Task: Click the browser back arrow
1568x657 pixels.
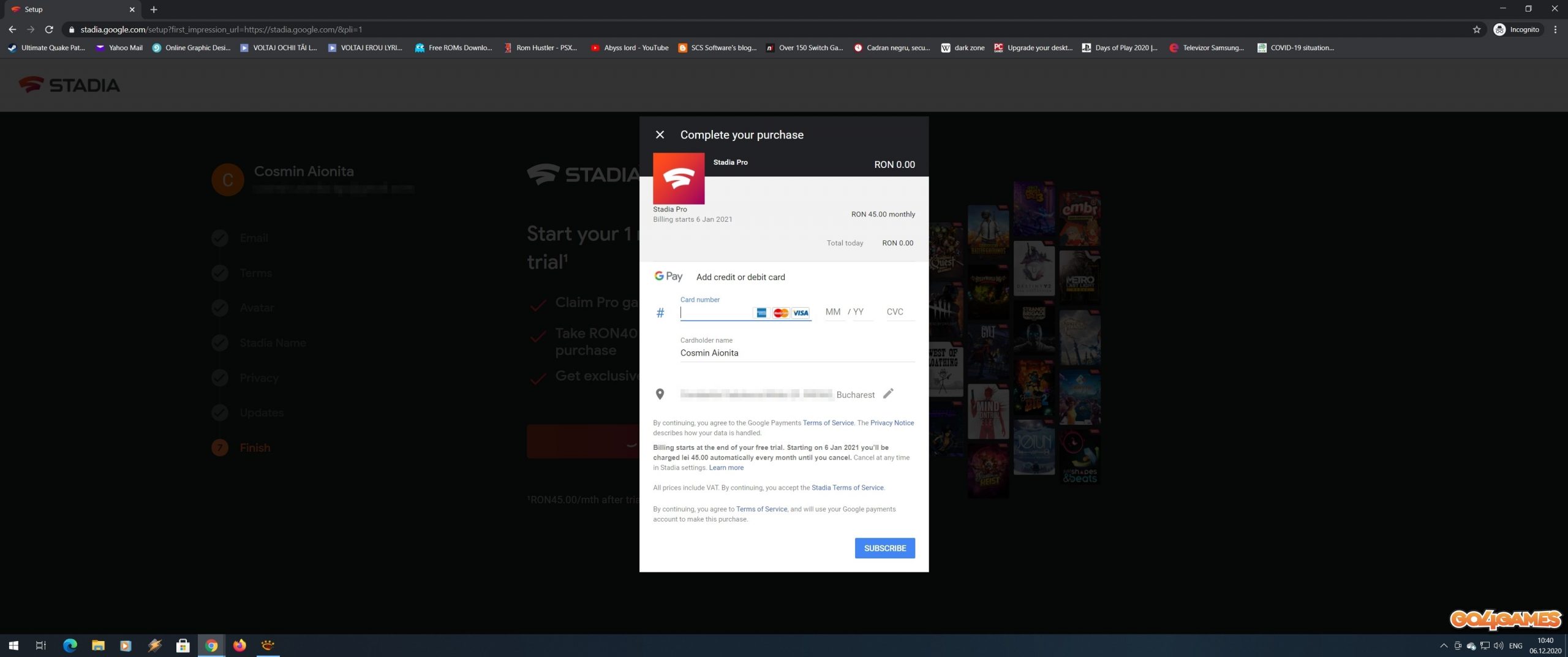Action: pyautogui.click(x=12, y=29)
